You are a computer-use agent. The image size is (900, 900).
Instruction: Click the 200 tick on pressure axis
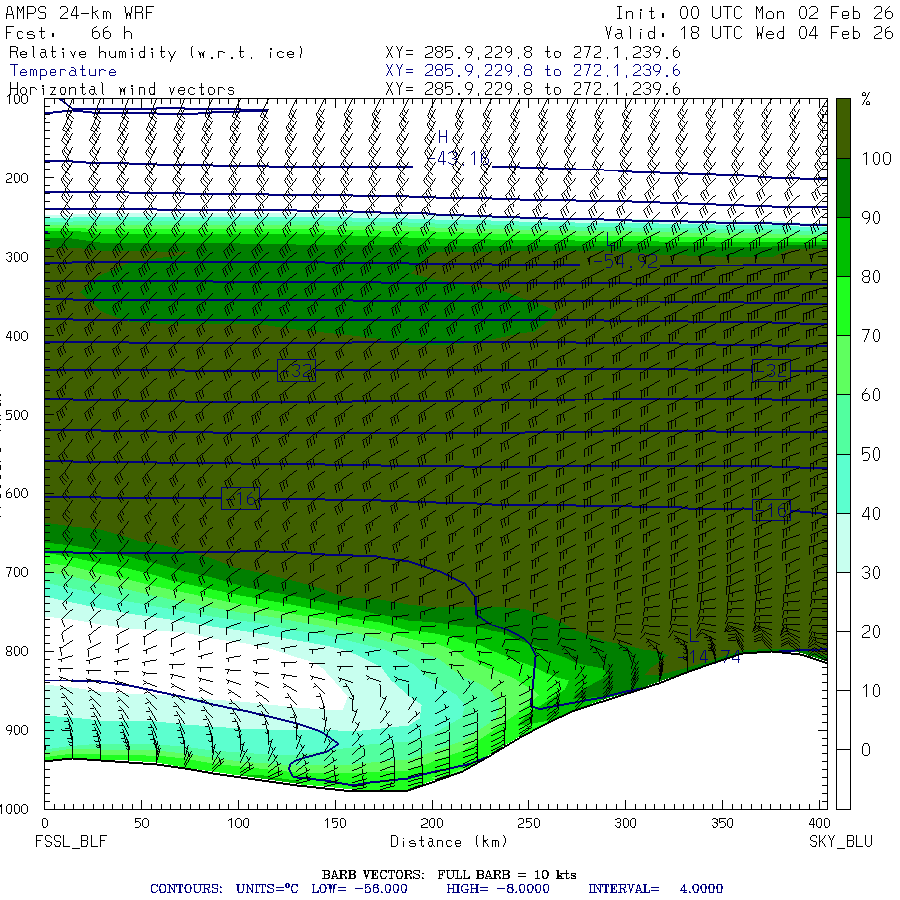17,178
